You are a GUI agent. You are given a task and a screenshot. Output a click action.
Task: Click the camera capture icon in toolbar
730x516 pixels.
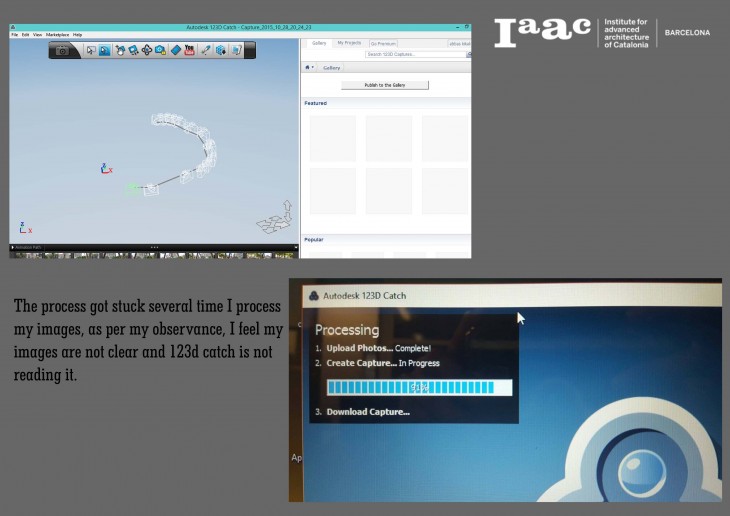(x=63, y=50)
